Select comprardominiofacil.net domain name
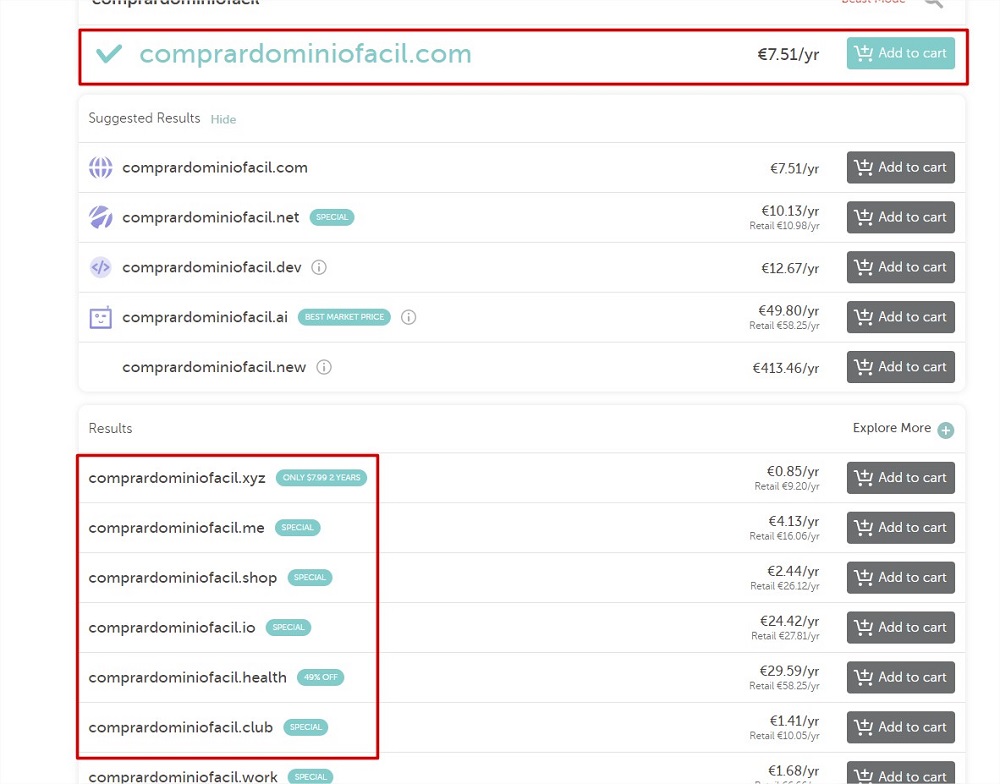Image resolution: width=1000 pixels, height=784 pixels. (210, 218)
